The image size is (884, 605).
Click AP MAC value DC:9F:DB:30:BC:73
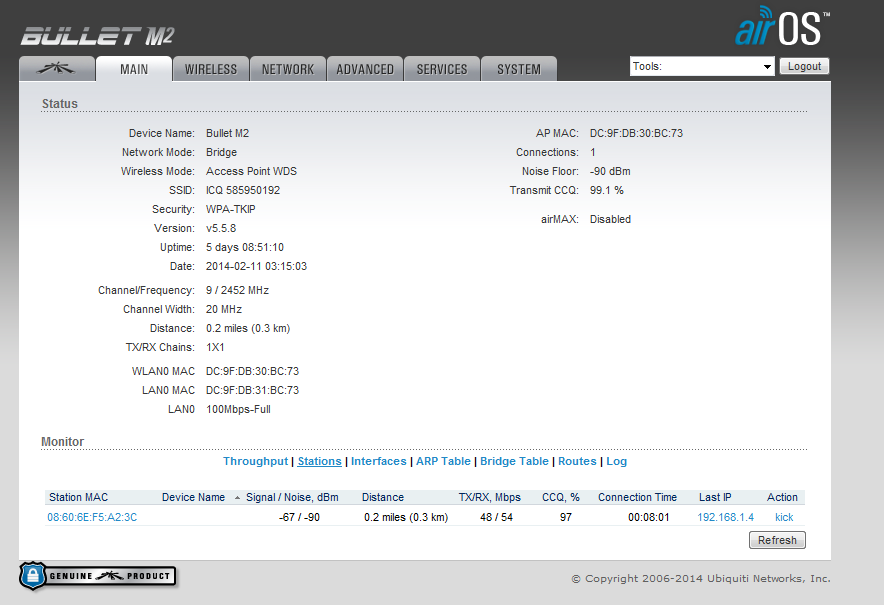[636, 133]
